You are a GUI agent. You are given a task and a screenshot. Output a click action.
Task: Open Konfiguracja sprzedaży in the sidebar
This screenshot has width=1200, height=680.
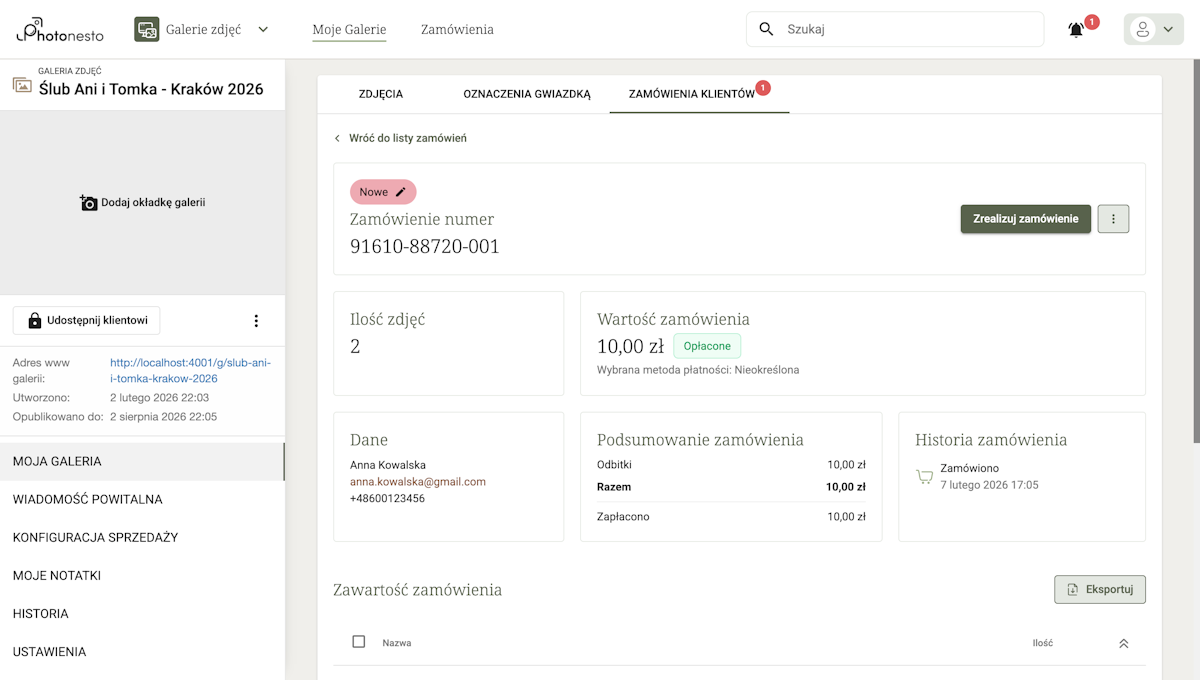point(95,537)
